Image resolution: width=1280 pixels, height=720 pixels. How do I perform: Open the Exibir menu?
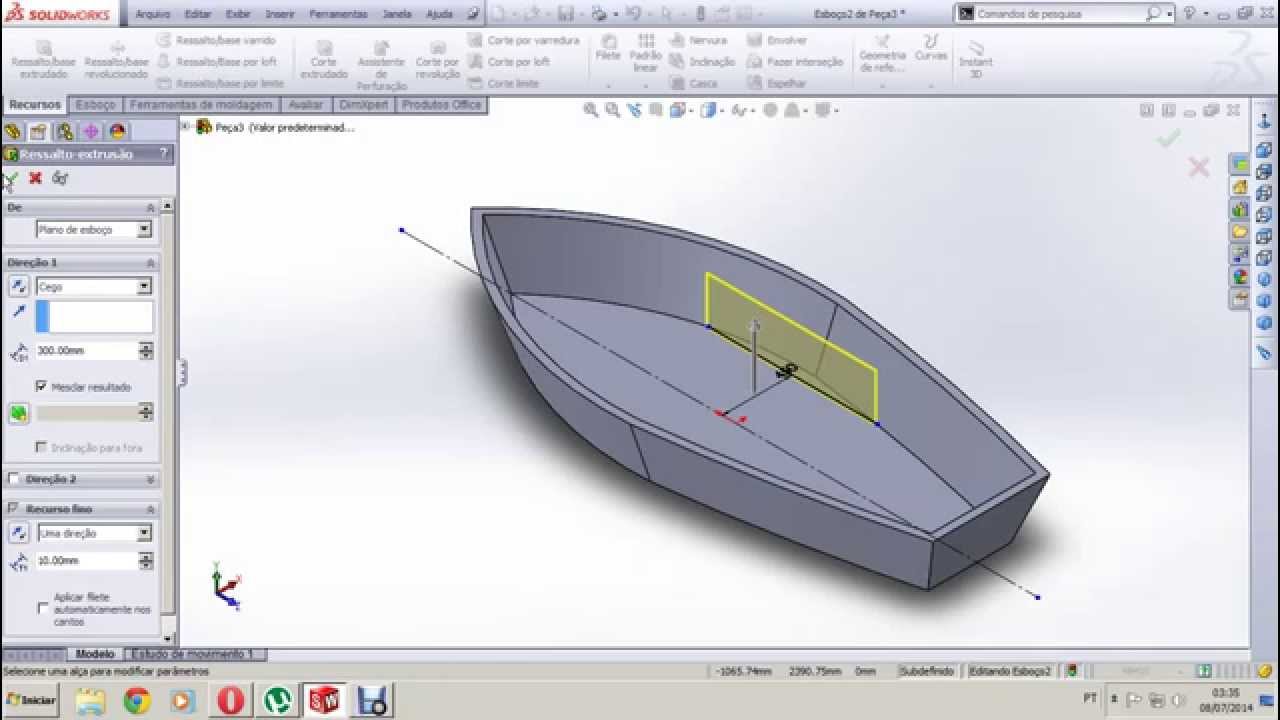238,14
